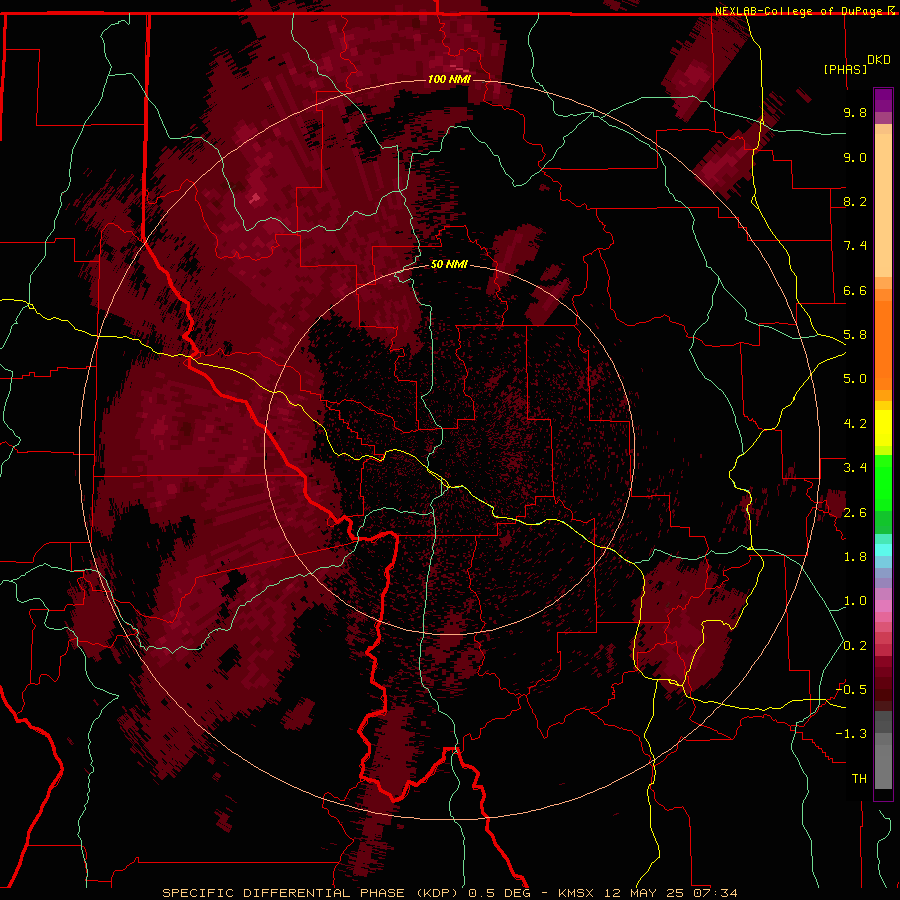Click the [PHAS] label near color bar
Screen dimensions: 900x900
pyautogui.click(x=845, y=69)
